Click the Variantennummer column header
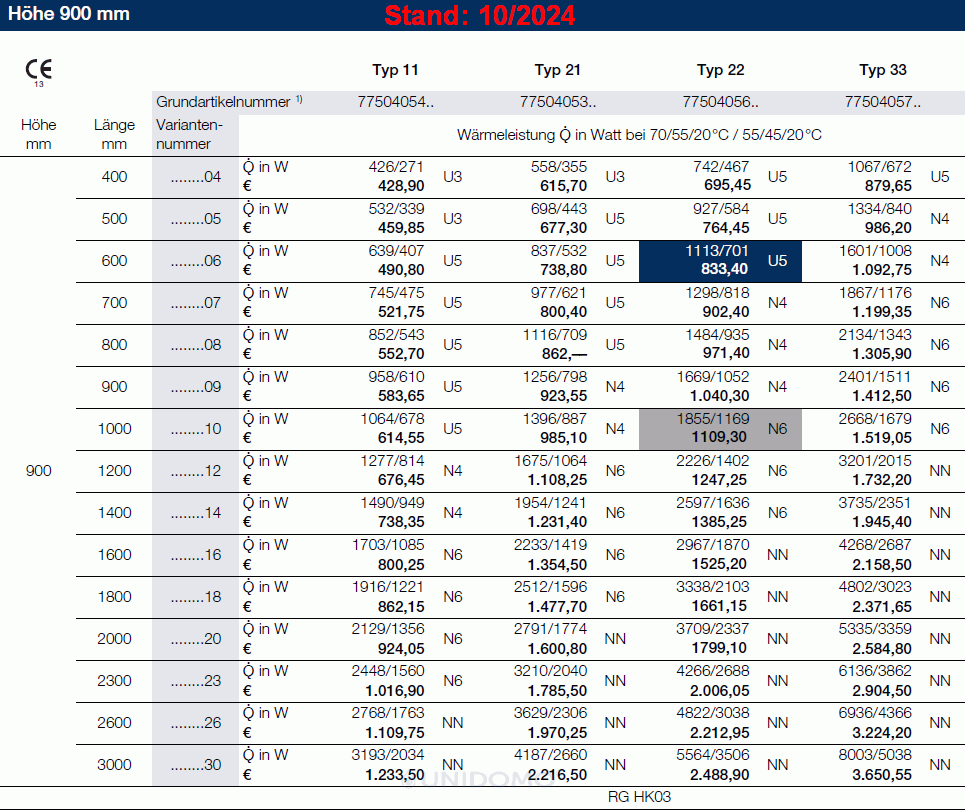965x810 pixels. tap(190, 134)
